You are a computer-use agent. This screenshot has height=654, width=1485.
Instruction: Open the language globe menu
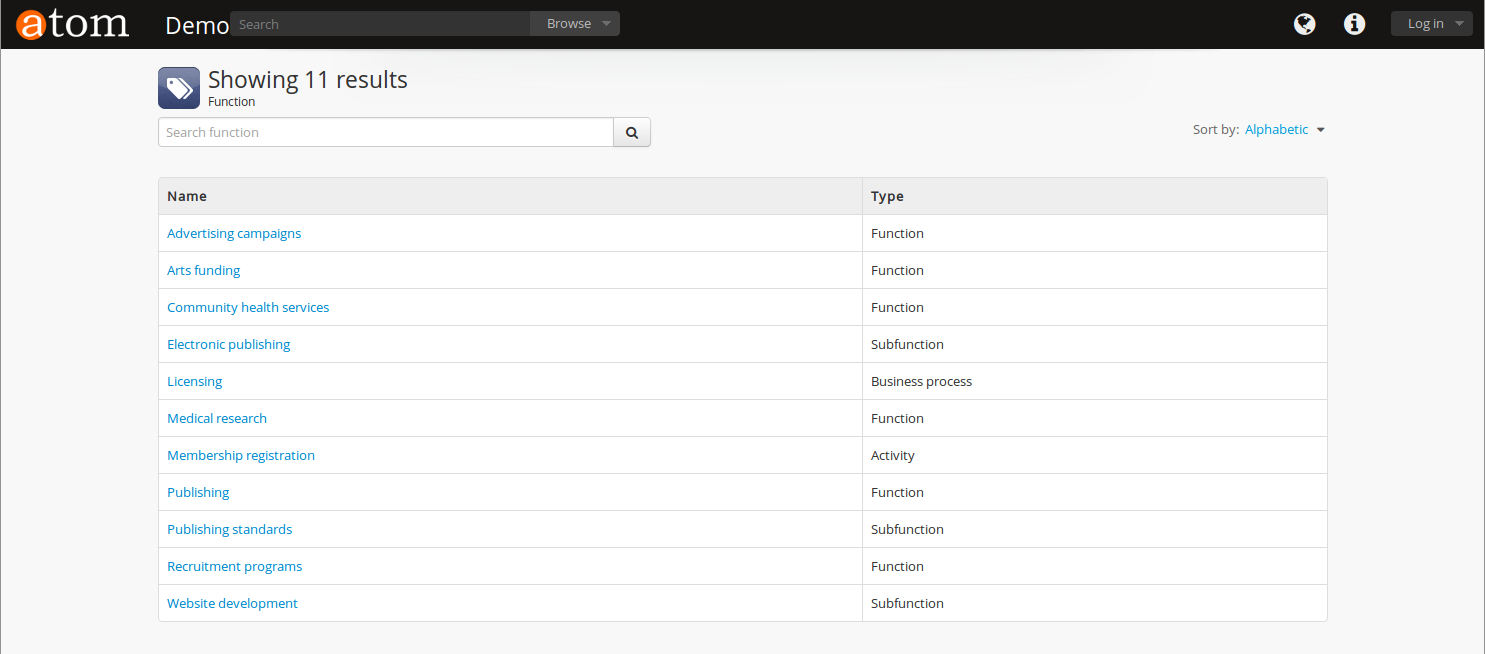1304,24
